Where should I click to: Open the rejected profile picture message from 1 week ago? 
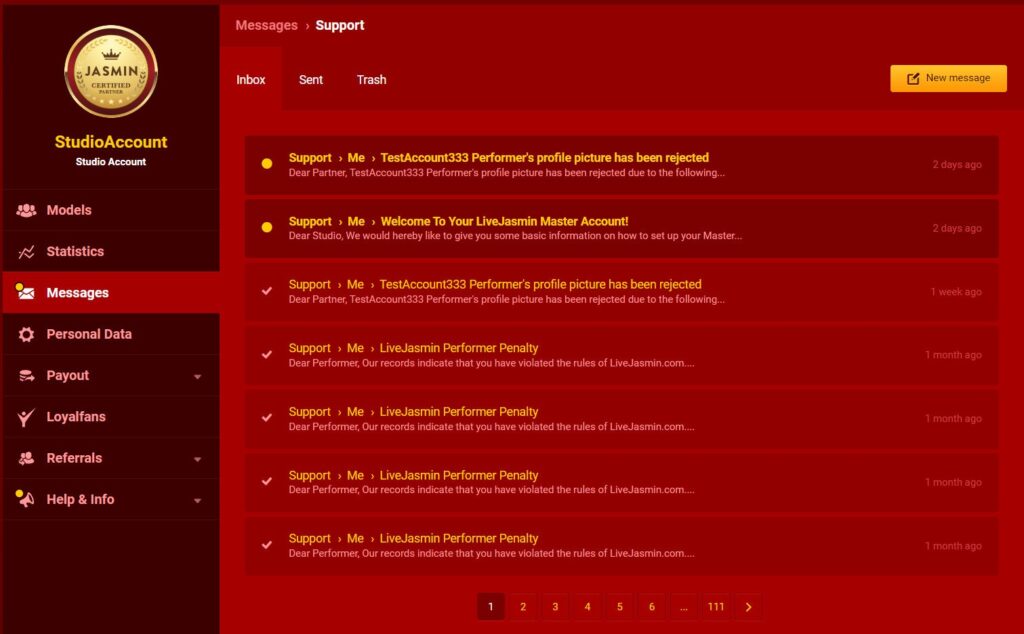(x=622, y=292)
